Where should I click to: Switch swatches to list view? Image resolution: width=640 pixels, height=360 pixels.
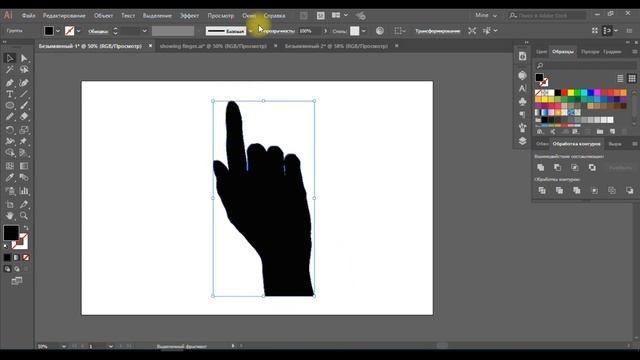click(620, 78)
